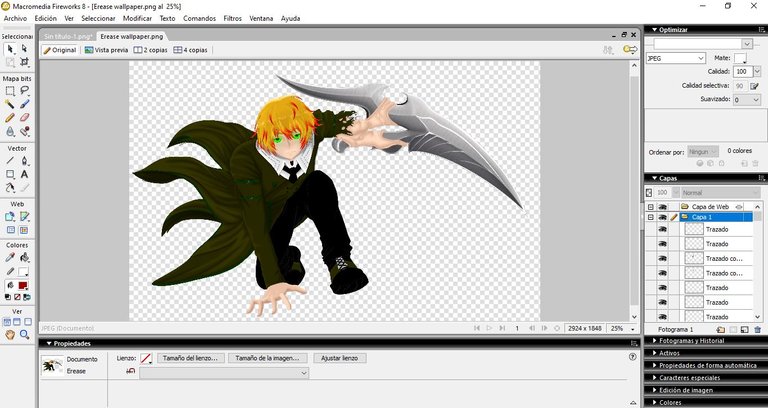This screenshot has width=768, height=408.
Task: Open the Modificar menu
Action: click(x=137, y=19)
